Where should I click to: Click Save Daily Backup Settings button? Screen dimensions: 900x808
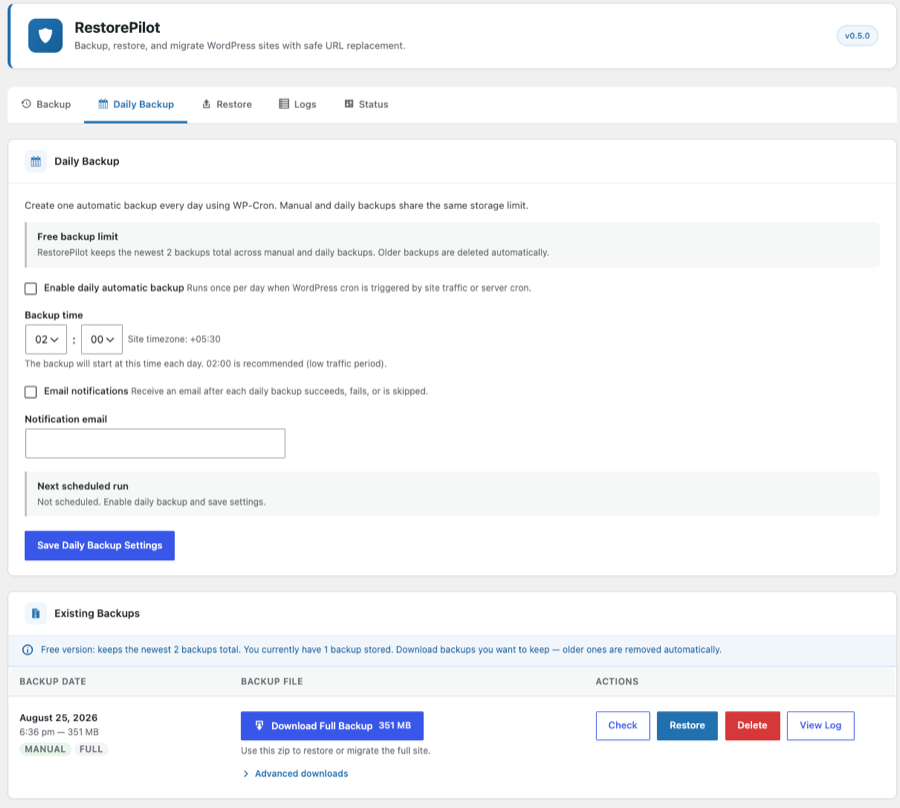coord(100,545)
